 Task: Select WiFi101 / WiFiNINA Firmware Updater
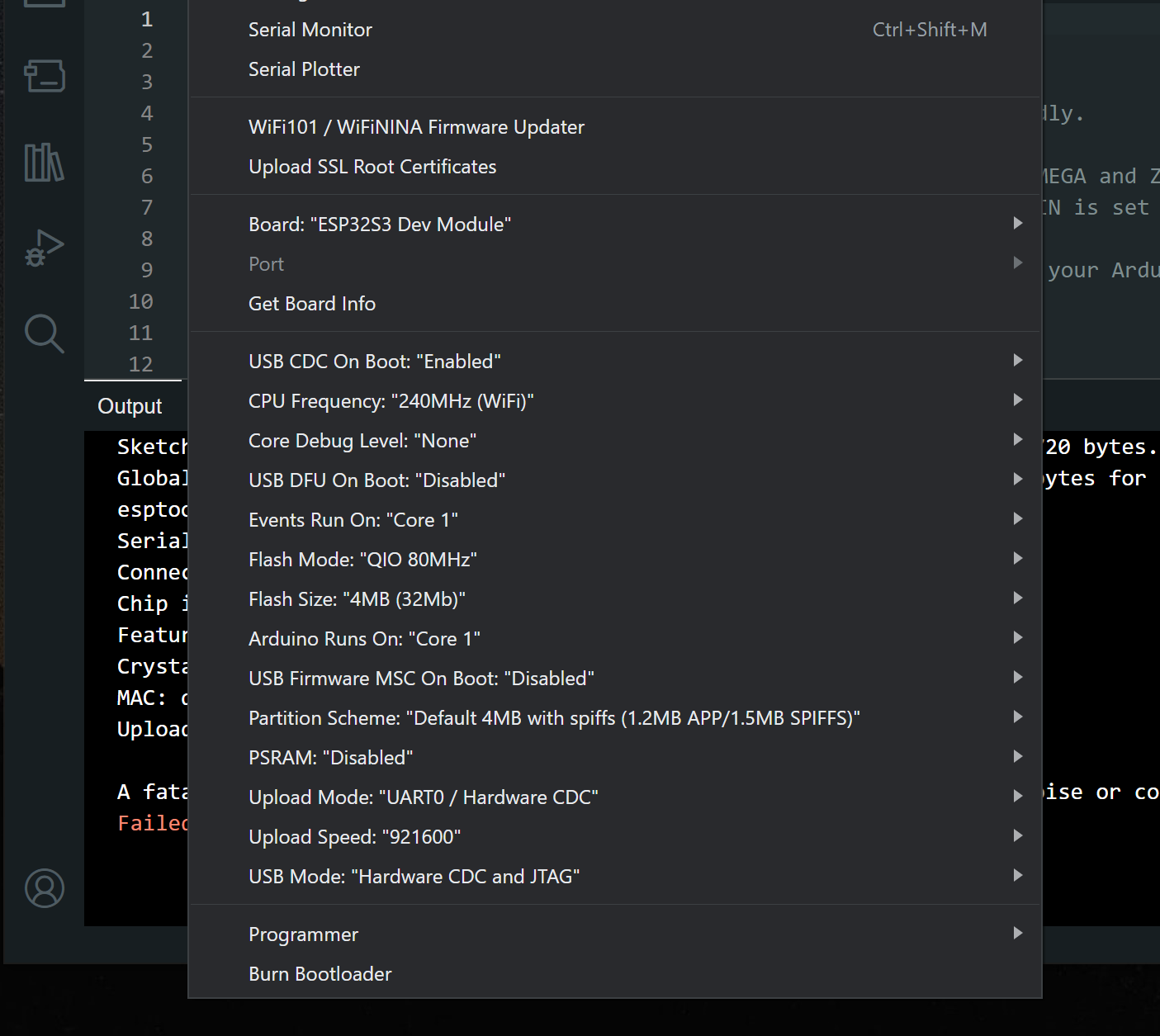[x=615, y=127]
